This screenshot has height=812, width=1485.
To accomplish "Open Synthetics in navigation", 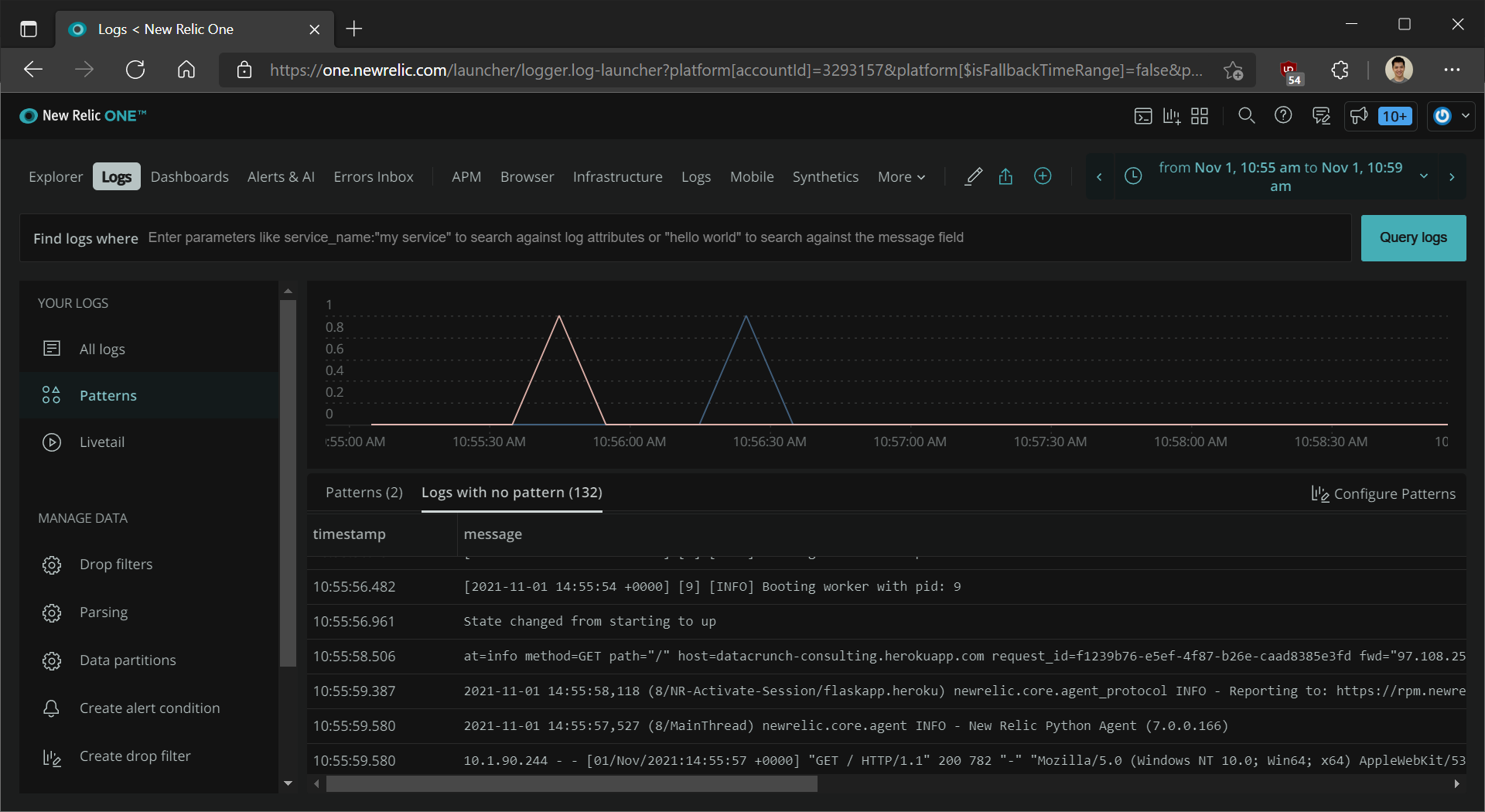I will point(825,177).
